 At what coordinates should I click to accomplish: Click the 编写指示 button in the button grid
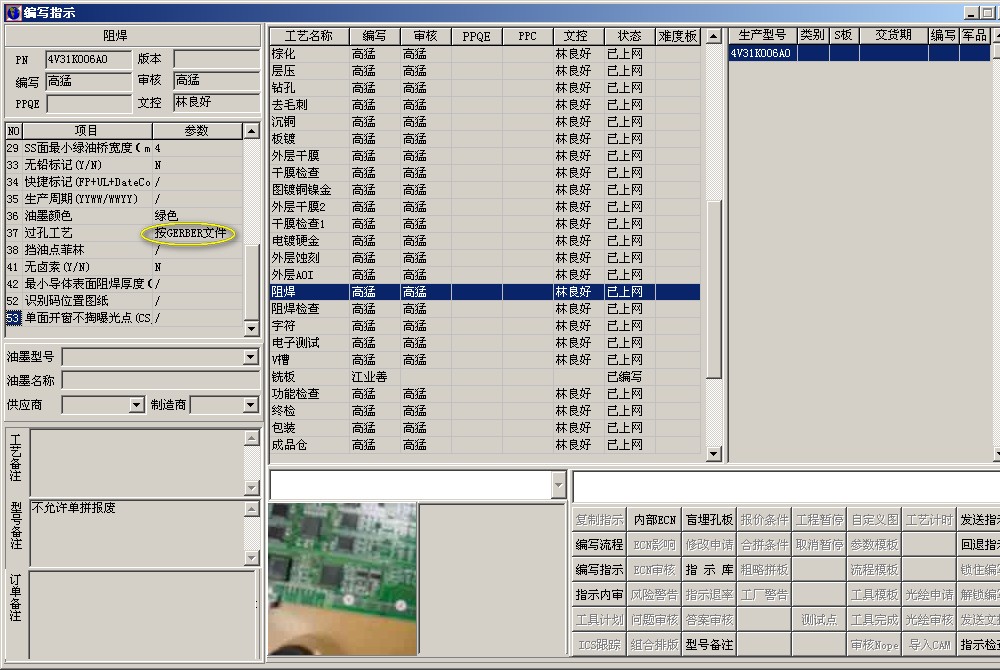pyautogui.click(x=599, y=570)
